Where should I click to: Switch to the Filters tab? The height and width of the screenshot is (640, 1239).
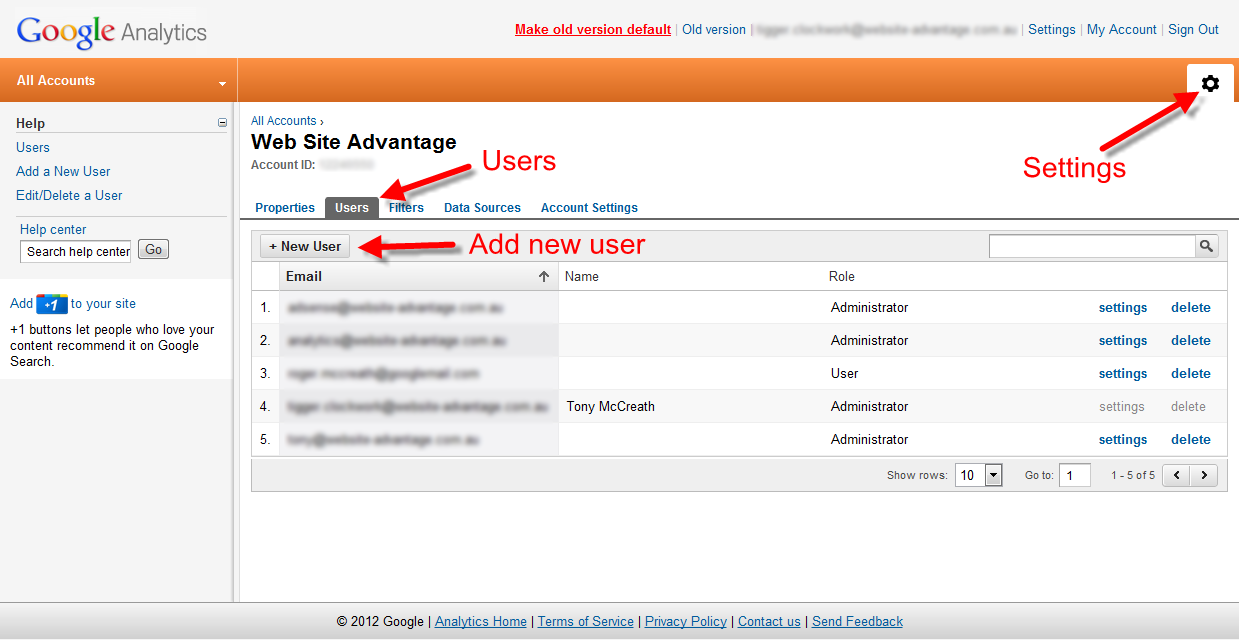click(406, 208)
